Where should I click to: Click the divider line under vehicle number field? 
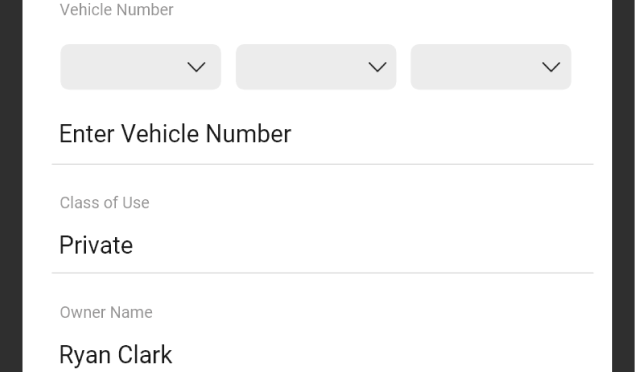coord(323,164)
